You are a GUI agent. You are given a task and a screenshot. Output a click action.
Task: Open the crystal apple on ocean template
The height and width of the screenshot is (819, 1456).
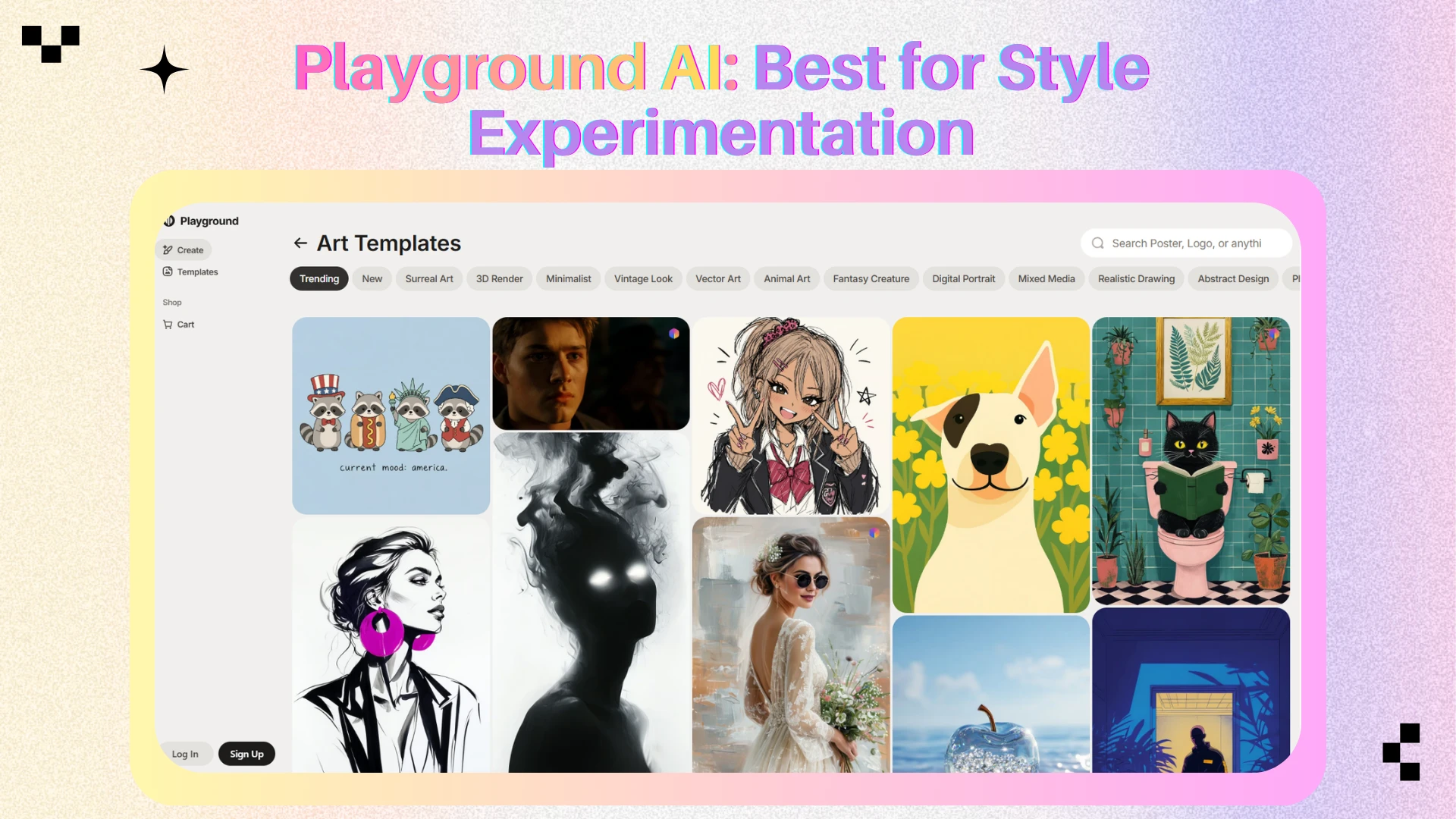tap(990, 694)
